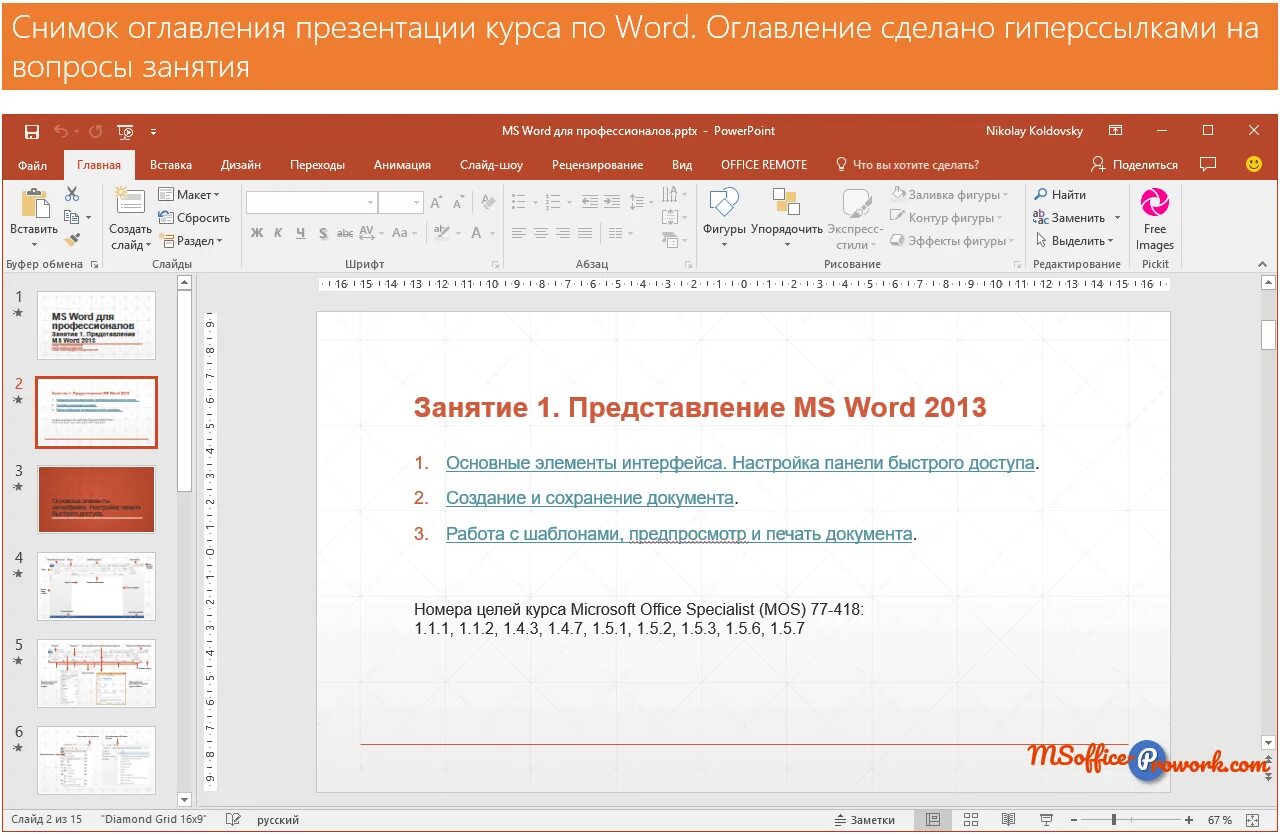Toggle the Заметки notes pane

pos(864,820)
